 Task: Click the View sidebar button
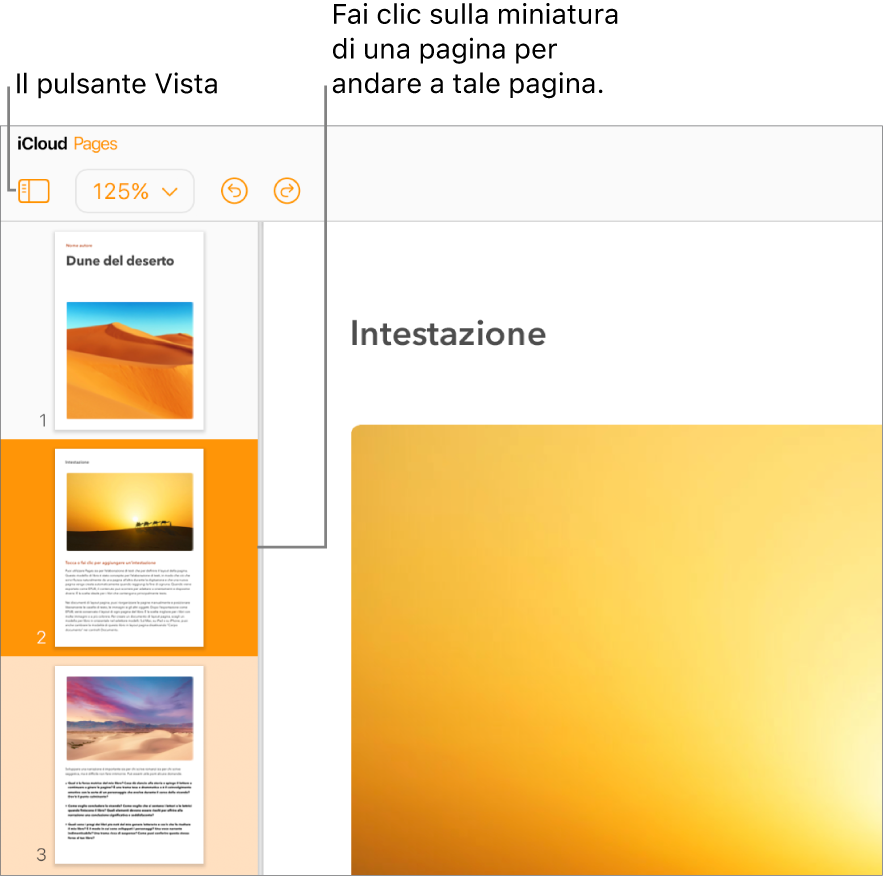click(34, 191)
